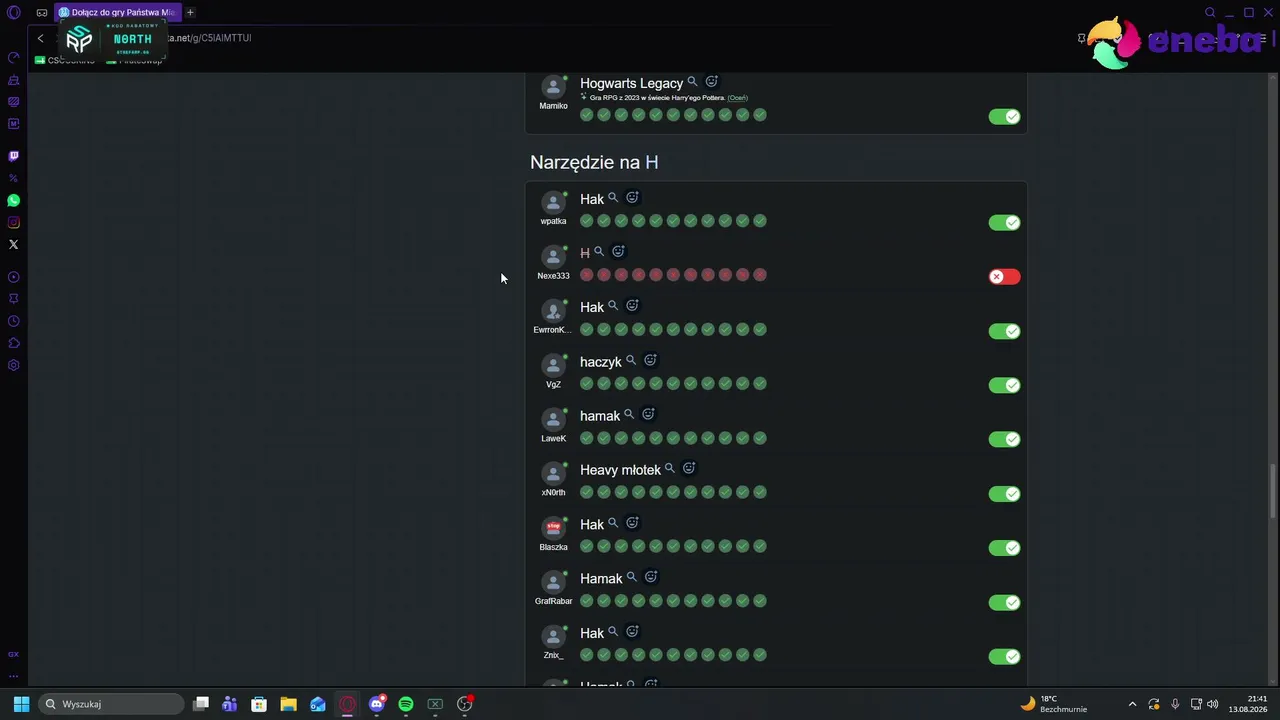Screen dimensions: 1280x720
Task: Open WhatsApp in the Opera sidebar
Action: 14,200
